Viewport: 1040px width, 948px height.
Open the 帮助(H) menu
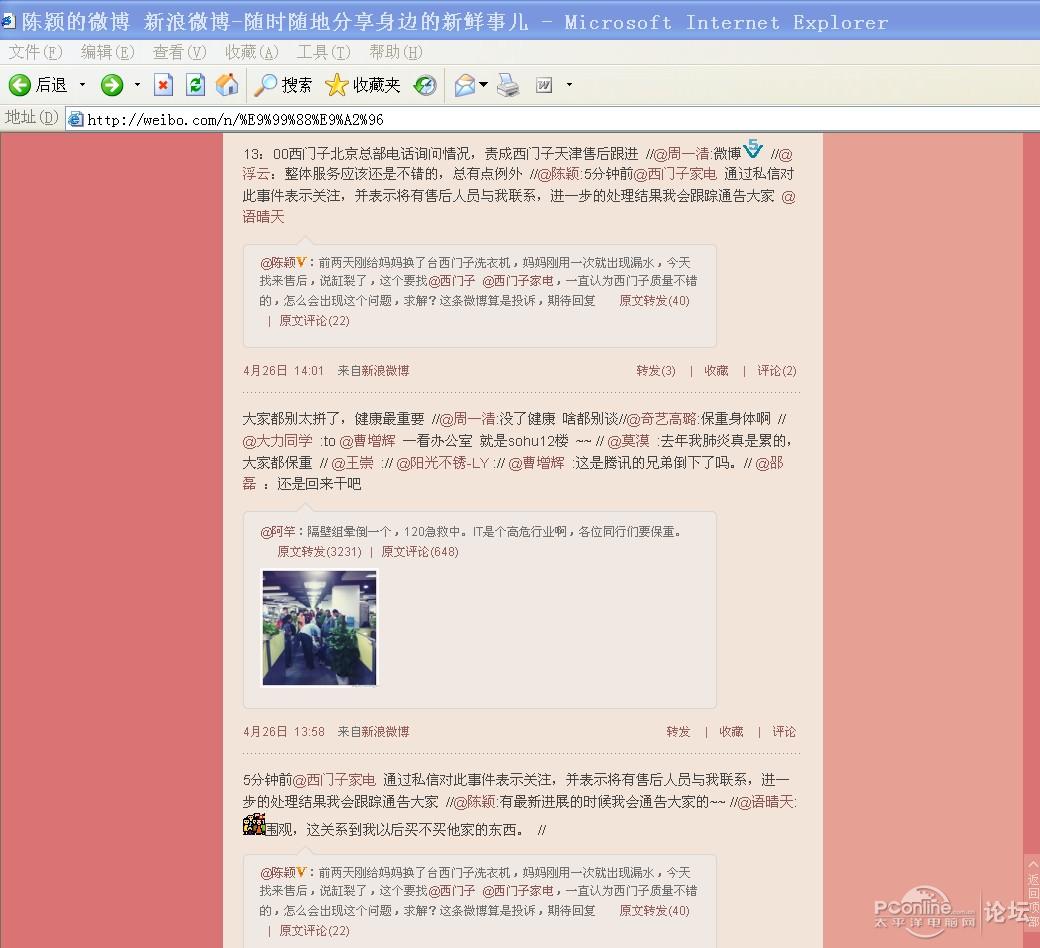pyautogui.click(x=395, y=52)
